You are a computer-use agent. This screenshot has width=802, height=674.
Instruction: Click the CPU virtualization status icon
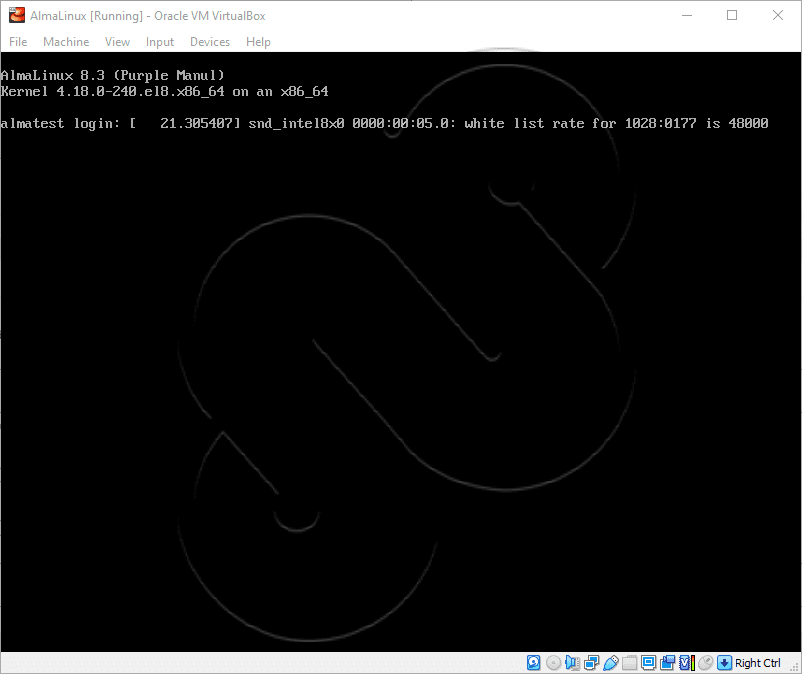pos(686,663)
